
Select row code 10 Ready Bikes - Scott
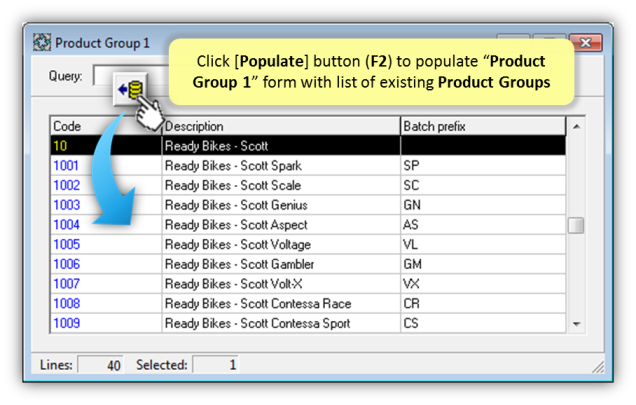pyautogui.click(x=308, y=146)
